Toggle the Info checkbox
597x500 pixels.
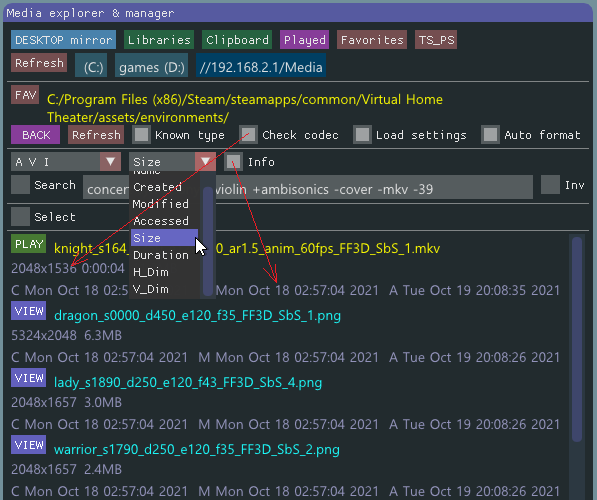click(233, 162)
